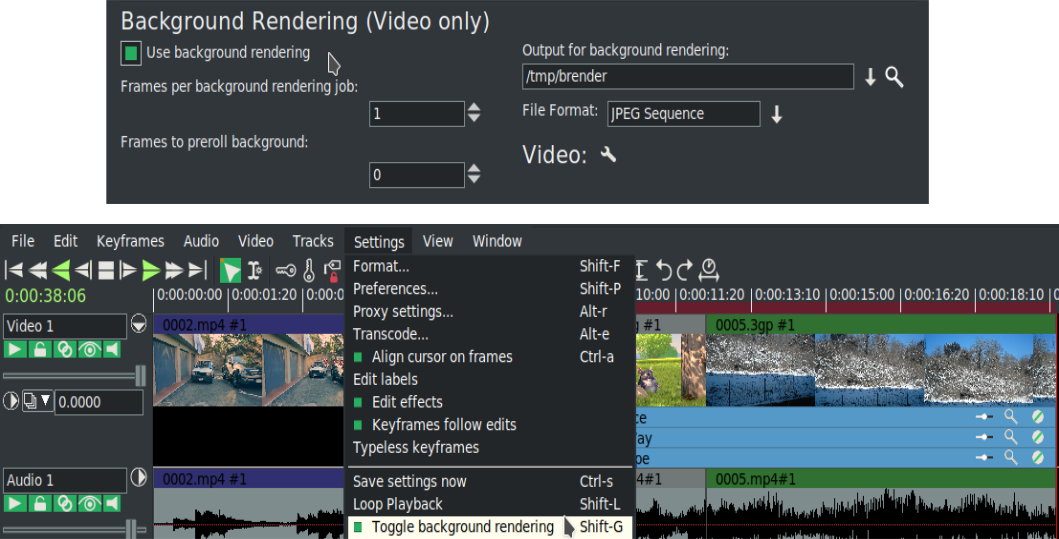1059x539 pixels.
Task: Open video settings with the wrench icon
Action: click(608, 154)
